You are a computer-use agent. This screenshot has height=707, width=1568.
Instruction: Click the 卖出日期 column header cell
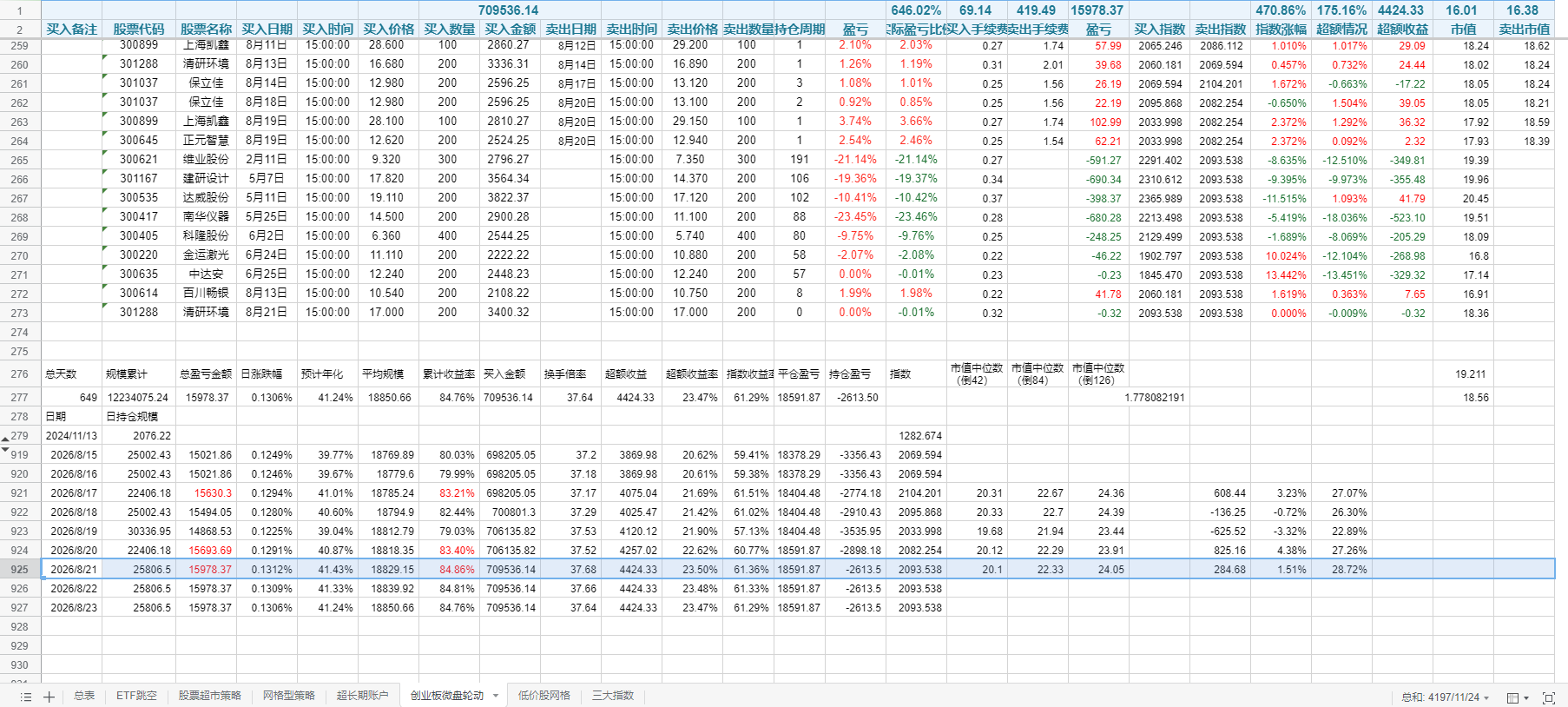click(570, 29)
